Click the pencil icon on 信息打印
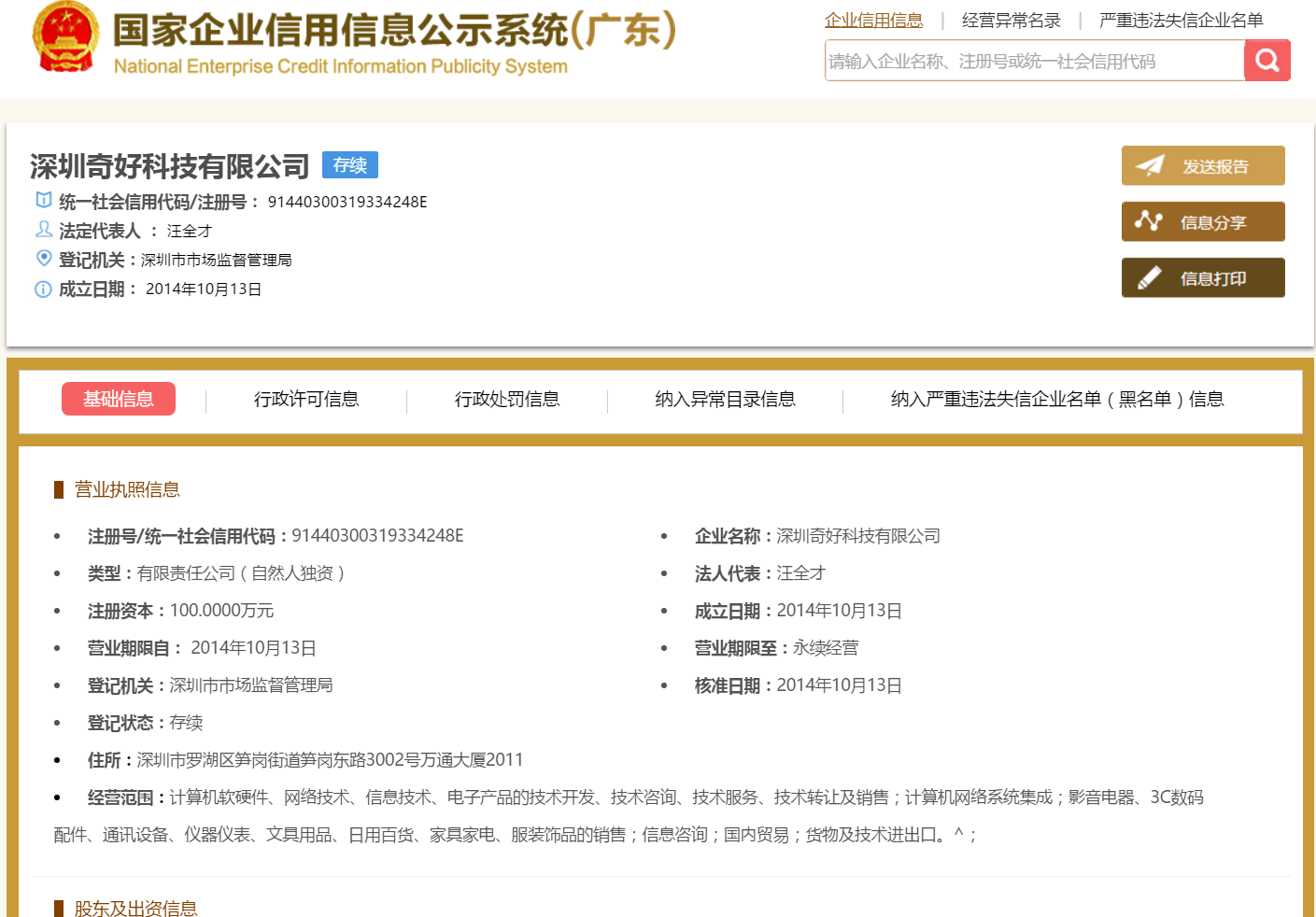Screen dimensions: 1316x917 click(1150, 277)
